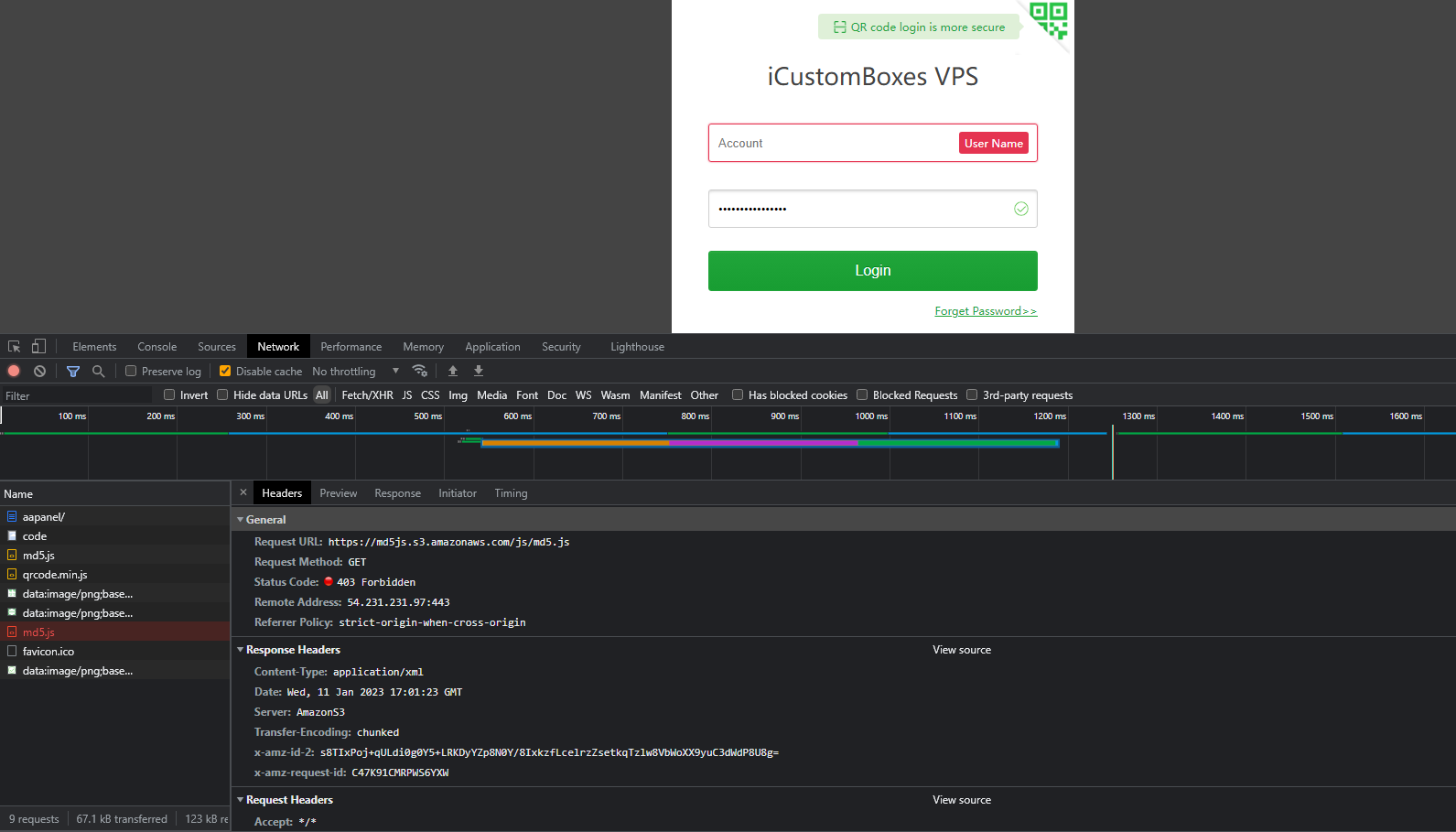This screenshot has width=1456, height=832.
Task: Filter requests by JS type
Action: (407, 395)
